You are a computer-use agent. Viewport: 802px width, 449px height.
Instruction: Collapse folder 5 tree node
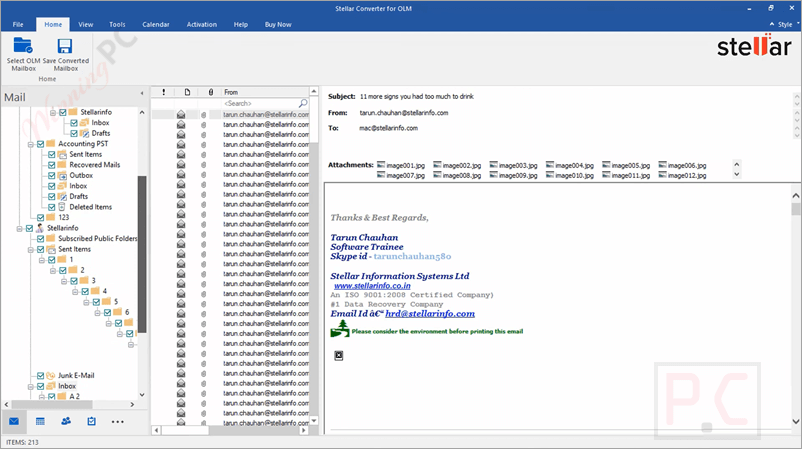86,302
